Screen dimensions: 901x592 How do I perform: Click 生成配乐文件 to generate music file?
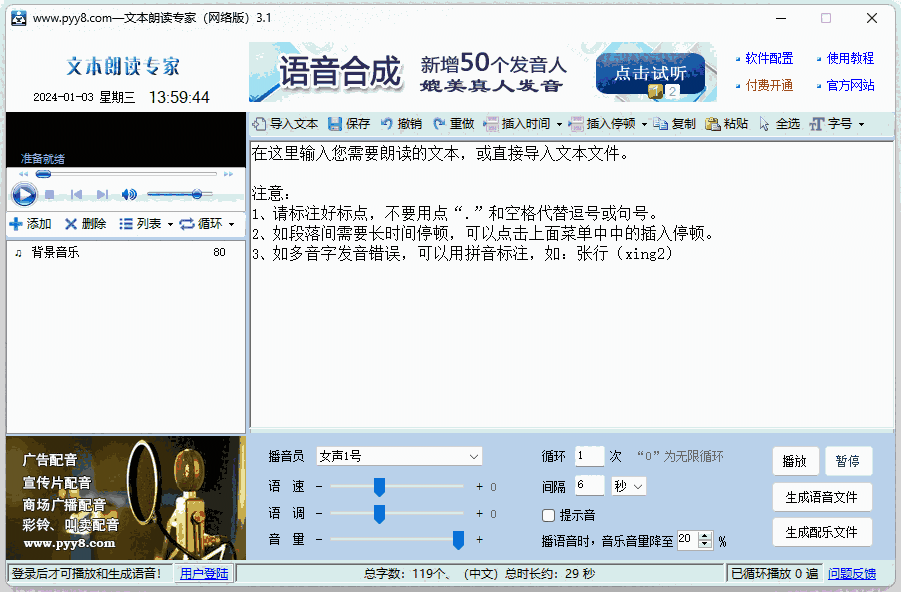point(822,532)
